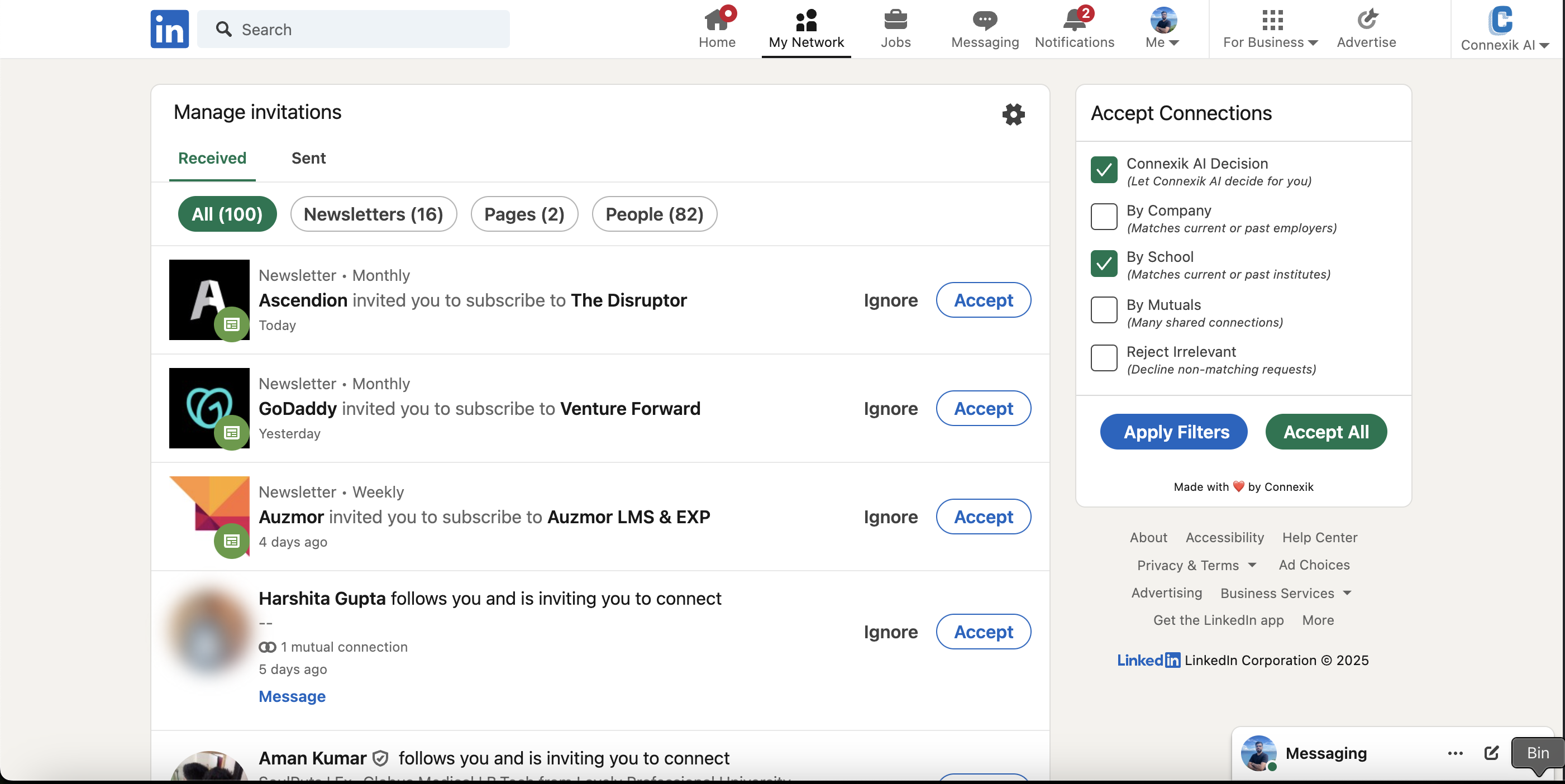Accept Ascendion's The Disruptor invitation
Image resolution: width=1565 pixels, height=784 pixels.
(983, 300)
